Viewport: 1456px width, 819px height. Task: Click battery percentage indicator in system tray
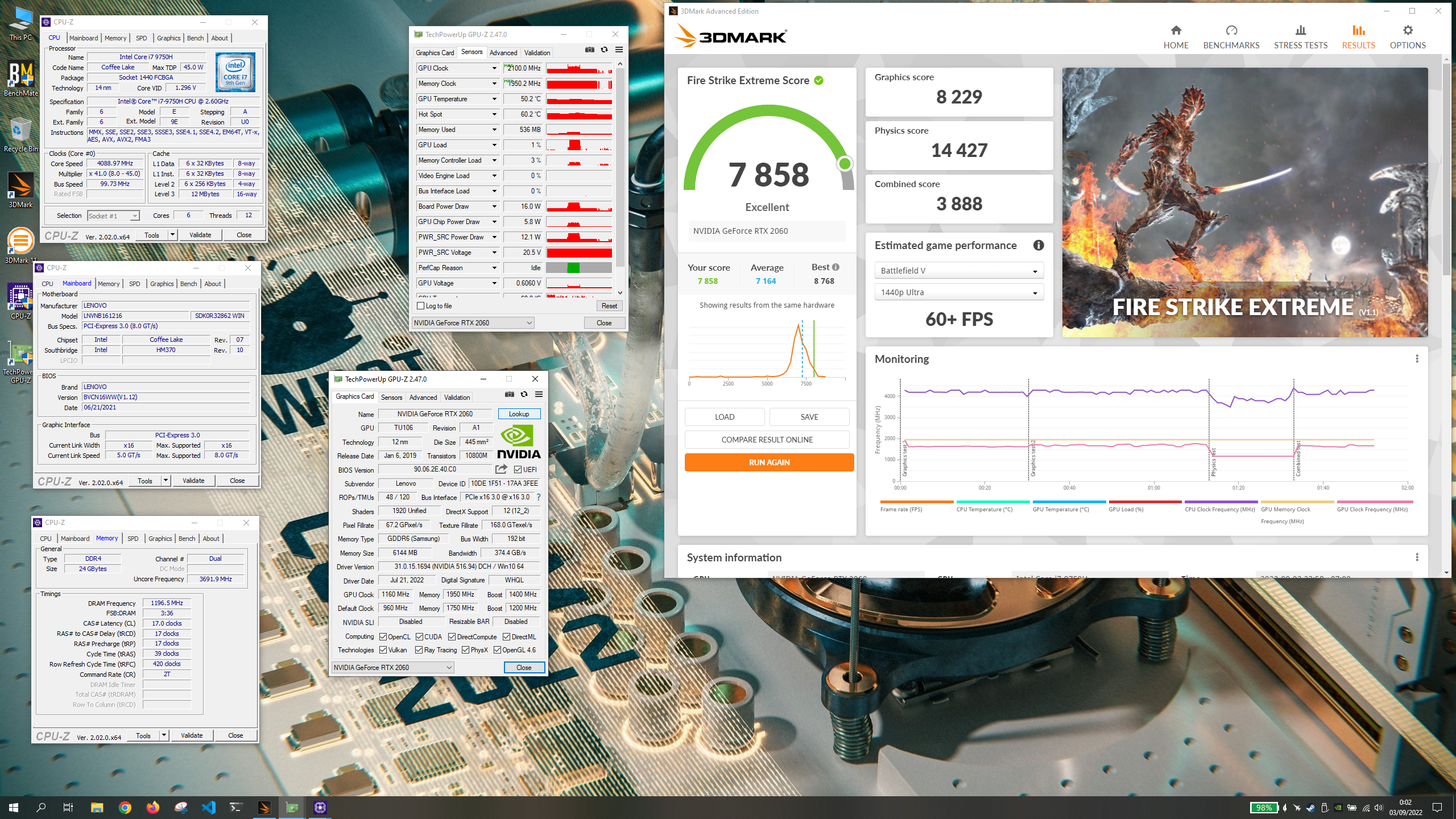[1264, 808]
